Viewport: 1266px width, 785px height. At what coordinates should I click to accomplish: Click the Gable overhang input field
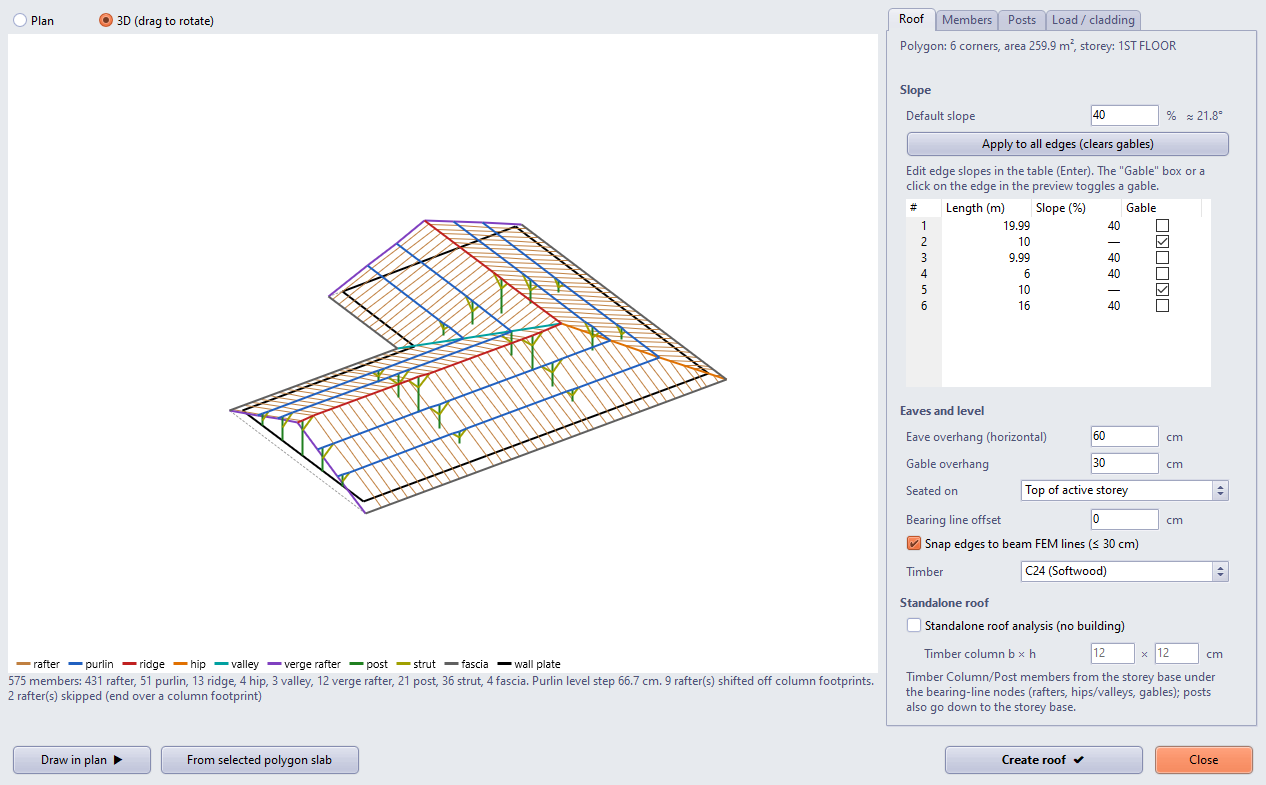point(1124,463)
